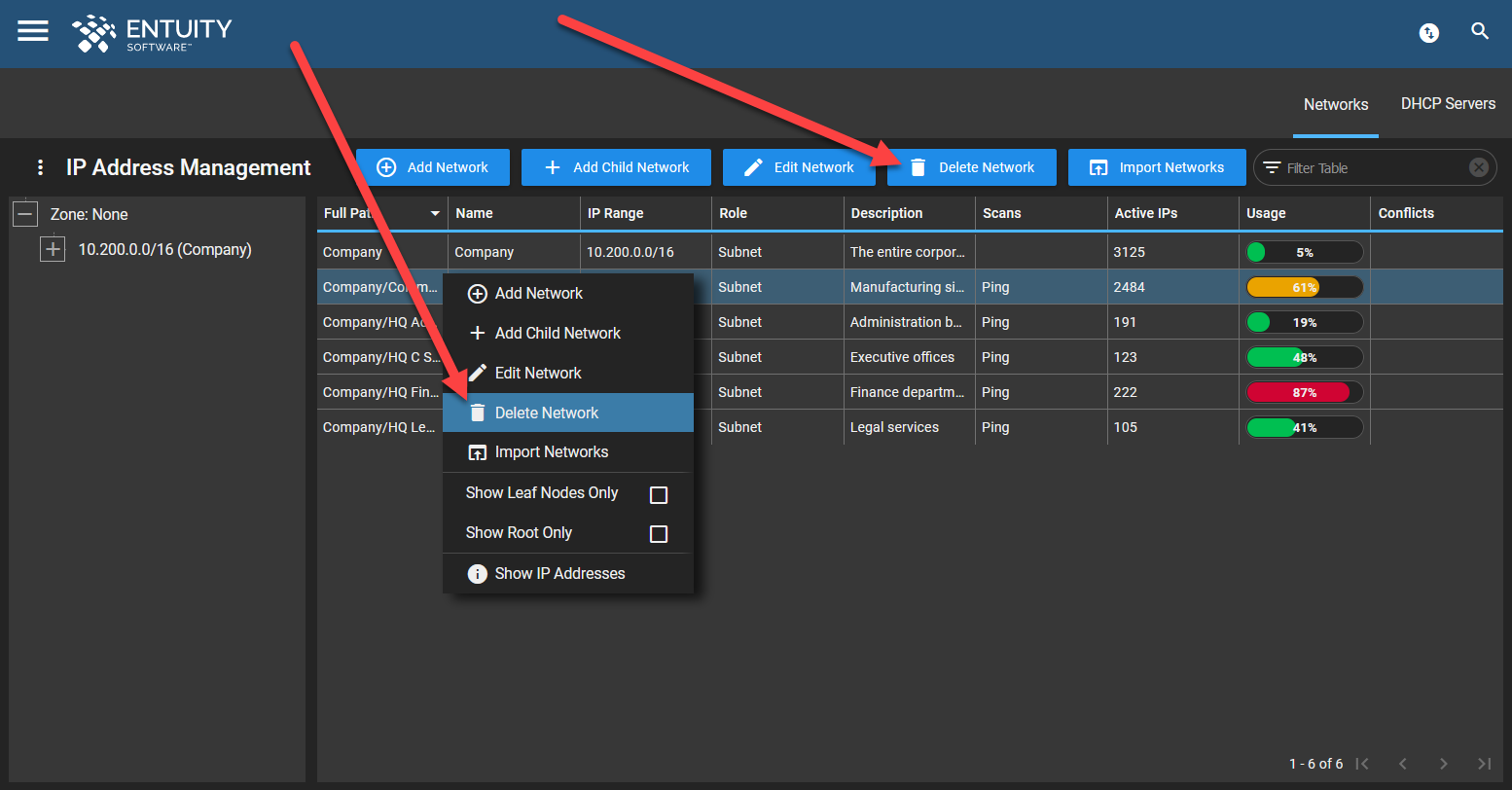Tick the Show Root Only checkbox

[659, 533]
